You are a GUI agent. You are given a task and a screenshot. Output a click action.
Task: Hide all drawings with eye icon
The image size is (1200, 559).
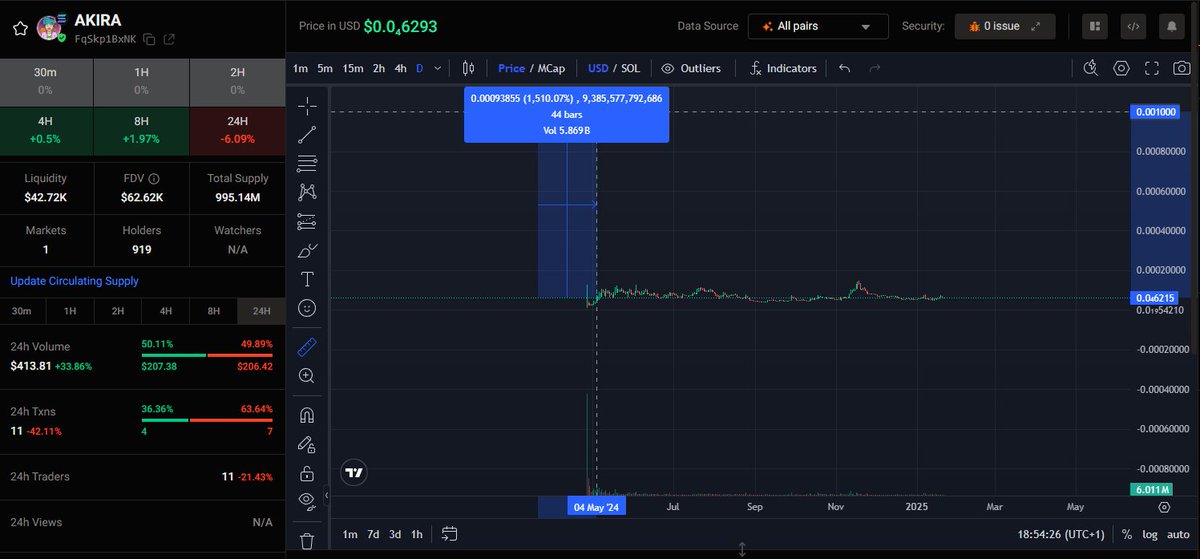tap(307, 501)
